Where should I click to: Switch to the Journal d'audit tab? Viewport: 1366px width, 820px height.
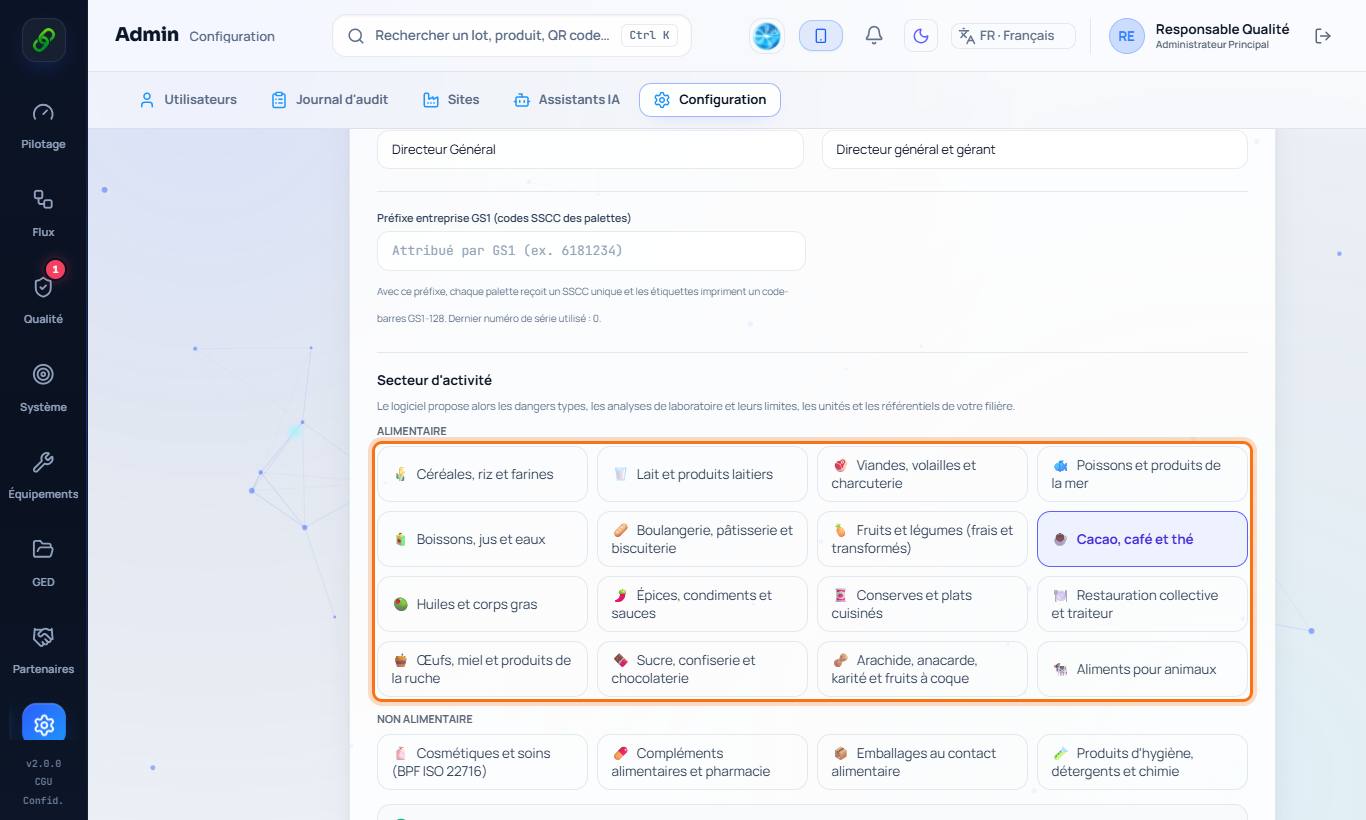329,100
